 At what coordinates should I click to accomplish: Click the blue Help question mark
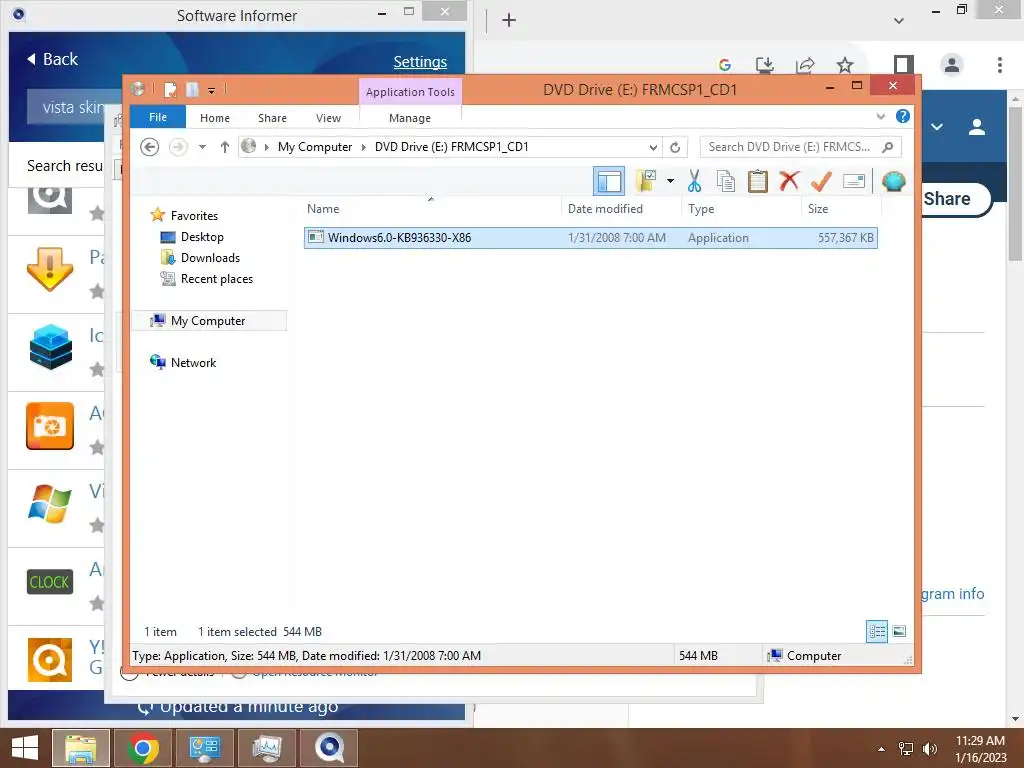tap(903, 116)
